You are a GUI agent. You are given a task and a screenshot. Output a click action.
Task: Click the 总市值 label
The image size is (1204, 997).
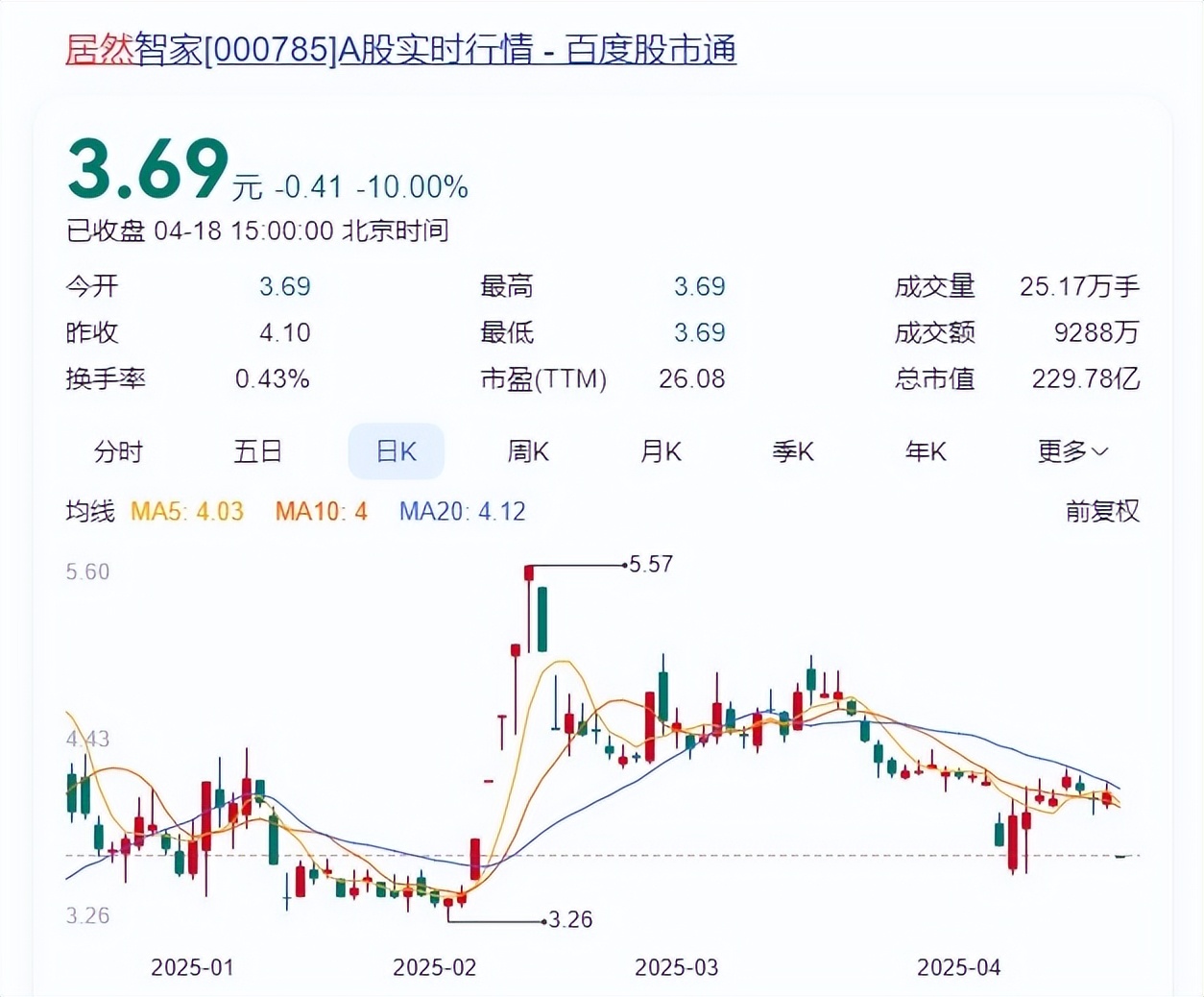pyautogui.click(x=934, y=378)
